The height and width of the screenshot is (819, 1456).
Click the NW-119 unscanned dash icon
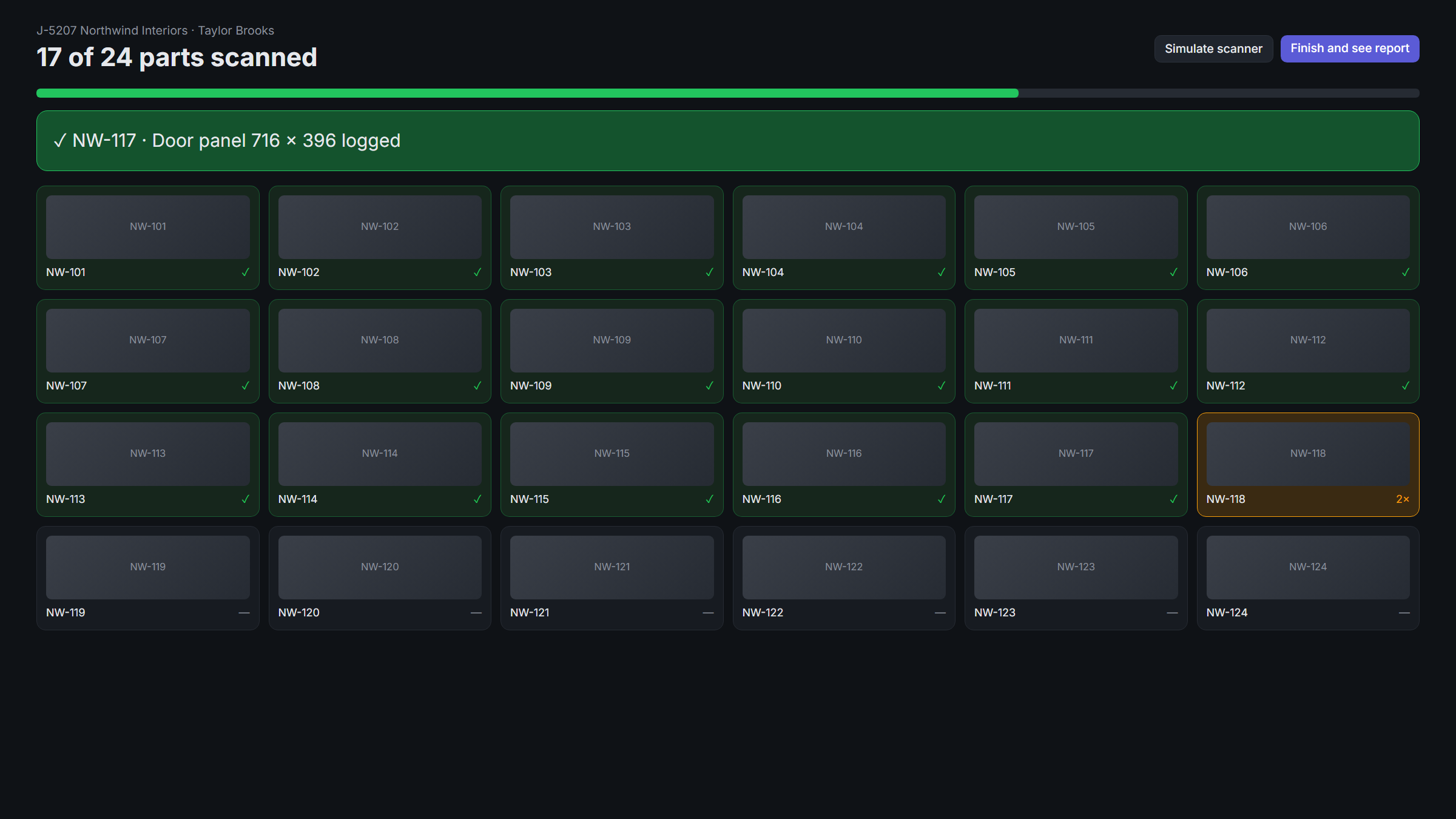[244, 613]
